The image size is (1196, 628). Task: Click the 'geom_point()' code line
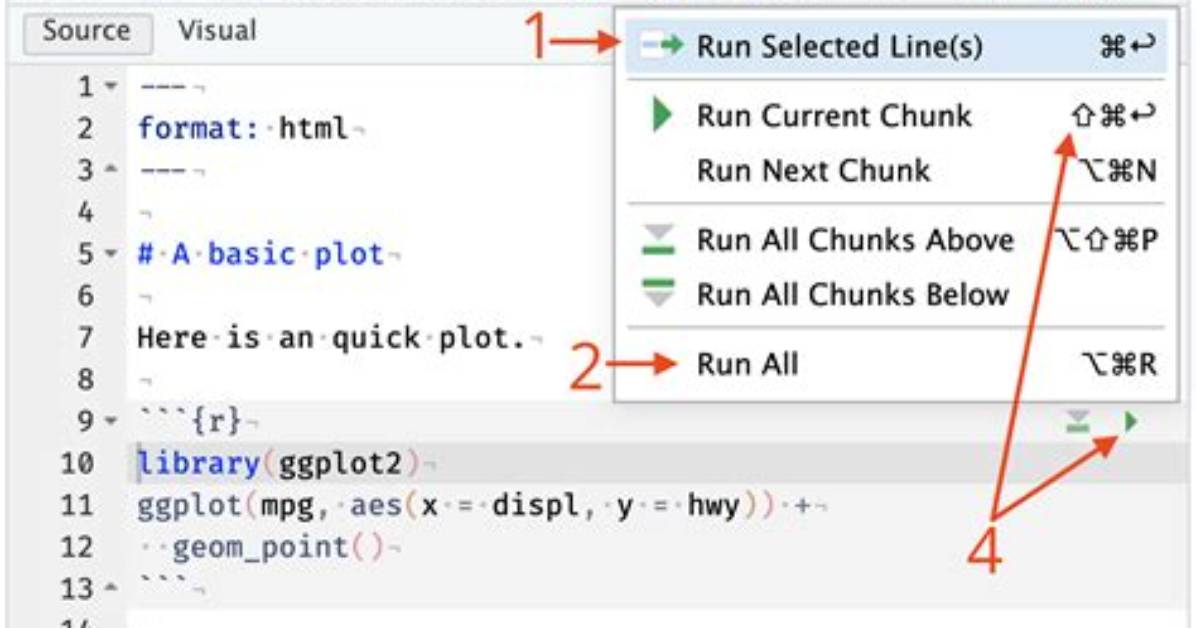278,546
